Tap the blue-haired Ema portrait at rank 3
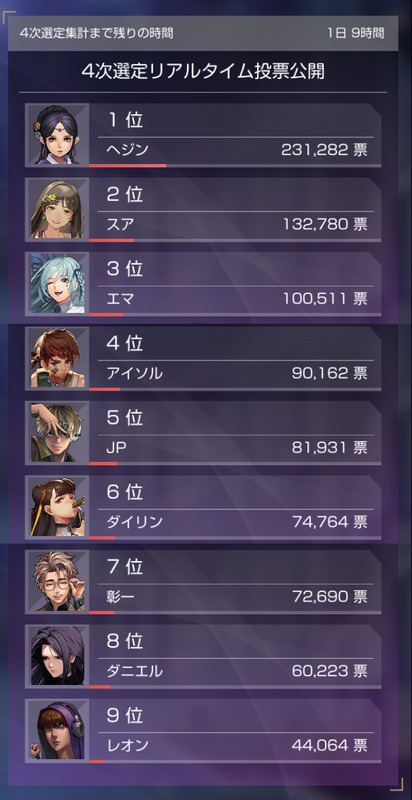 (57, 284)
